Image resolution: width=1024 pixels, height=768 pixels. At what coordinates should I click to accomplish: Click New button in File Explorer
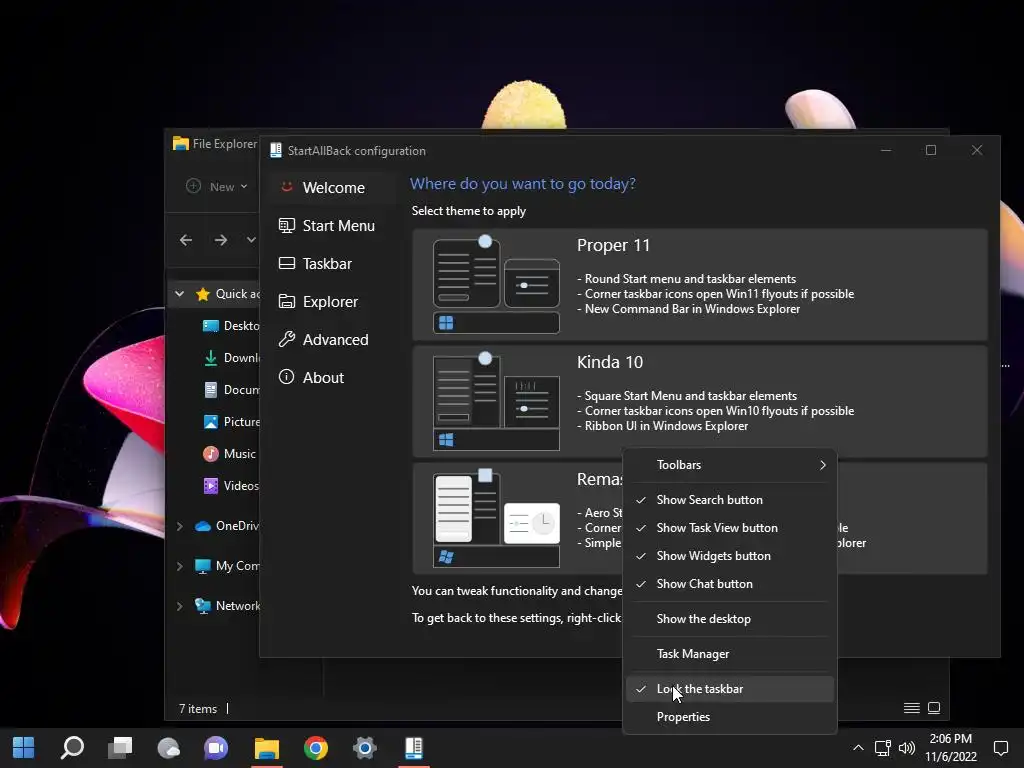tap(217, 187)
